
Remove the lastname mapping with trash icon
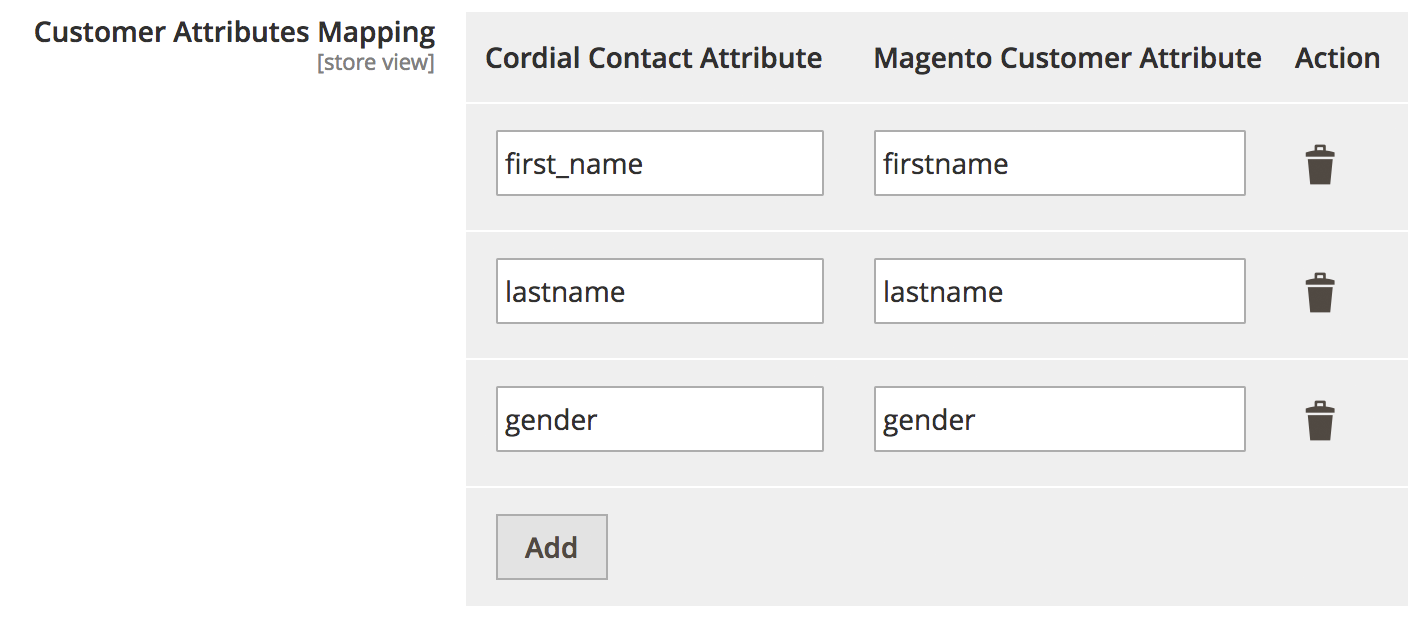point(1320,293)
